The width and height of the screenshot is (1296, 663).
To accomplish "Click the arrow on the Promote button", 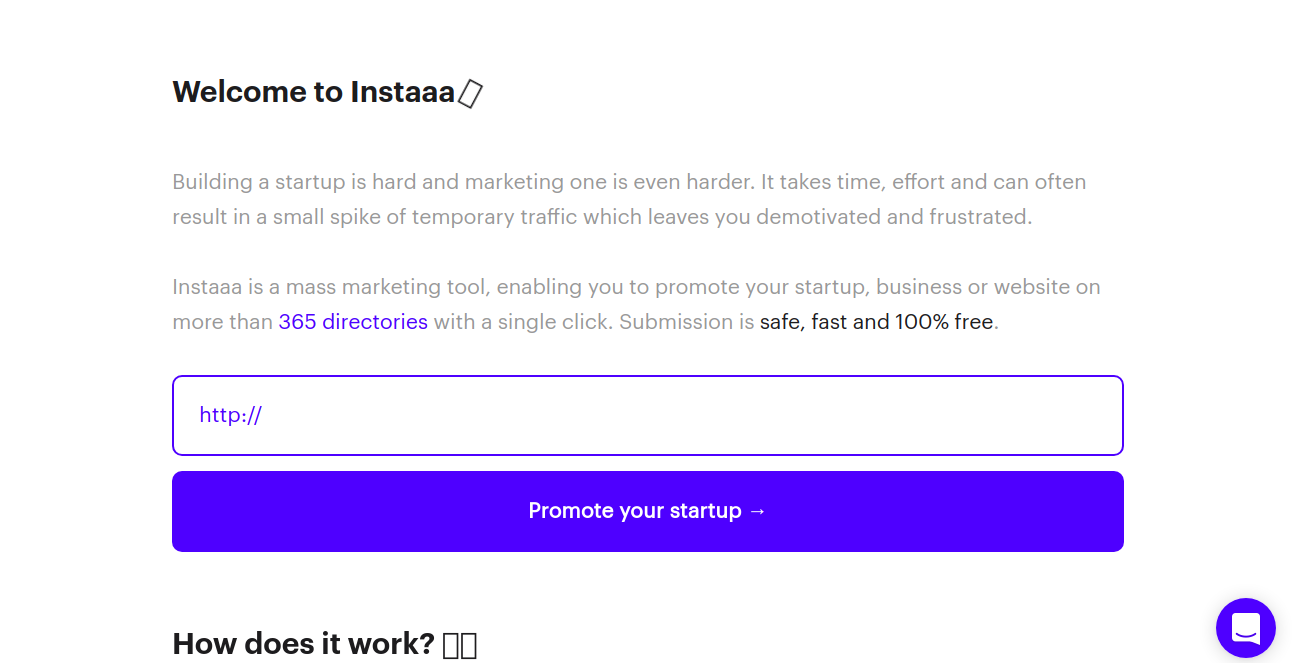I will pyautogui.click(x=757, y=511).
